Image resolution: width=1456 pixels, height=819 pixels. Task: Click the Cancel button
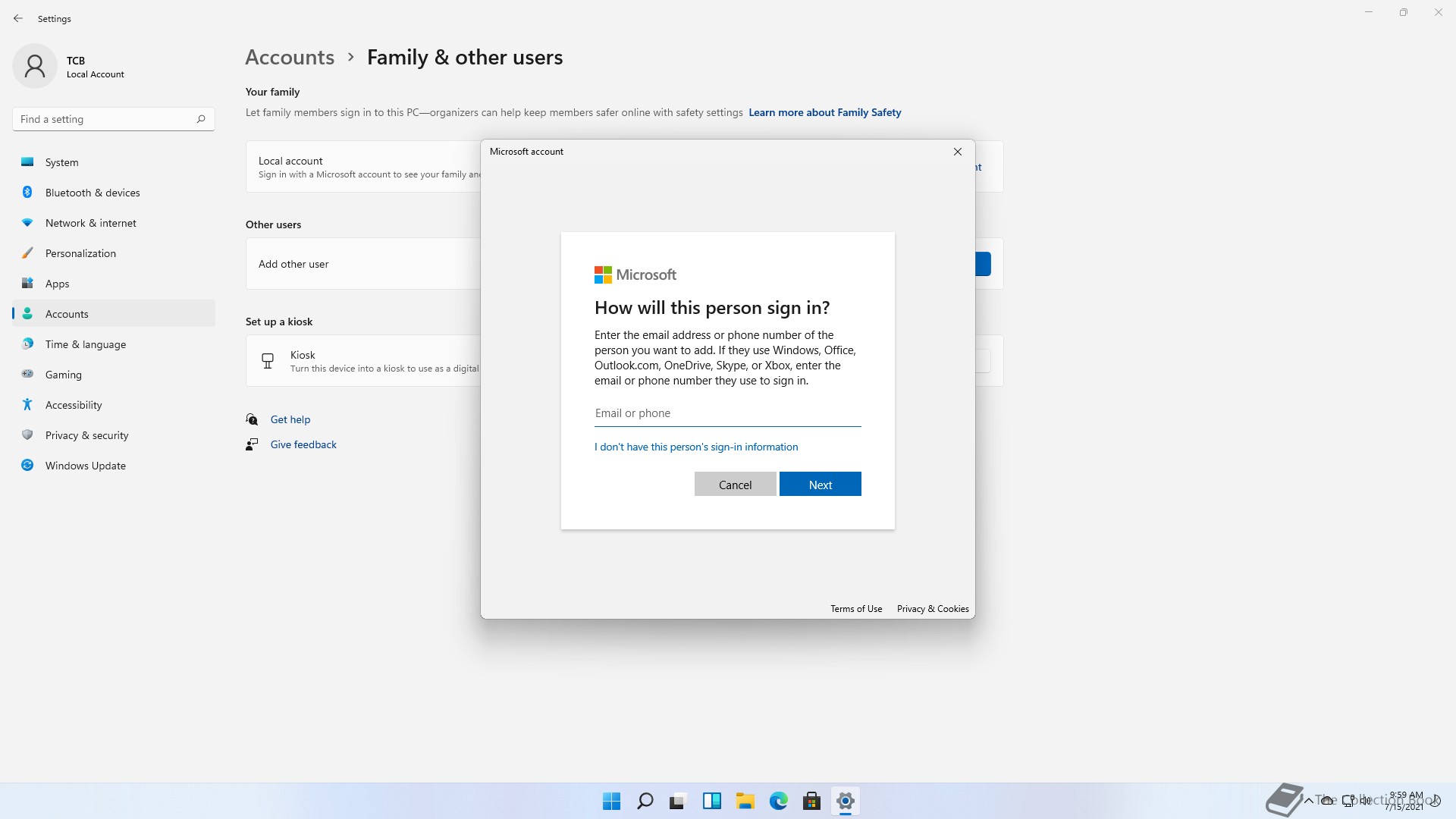pos(735,485)
